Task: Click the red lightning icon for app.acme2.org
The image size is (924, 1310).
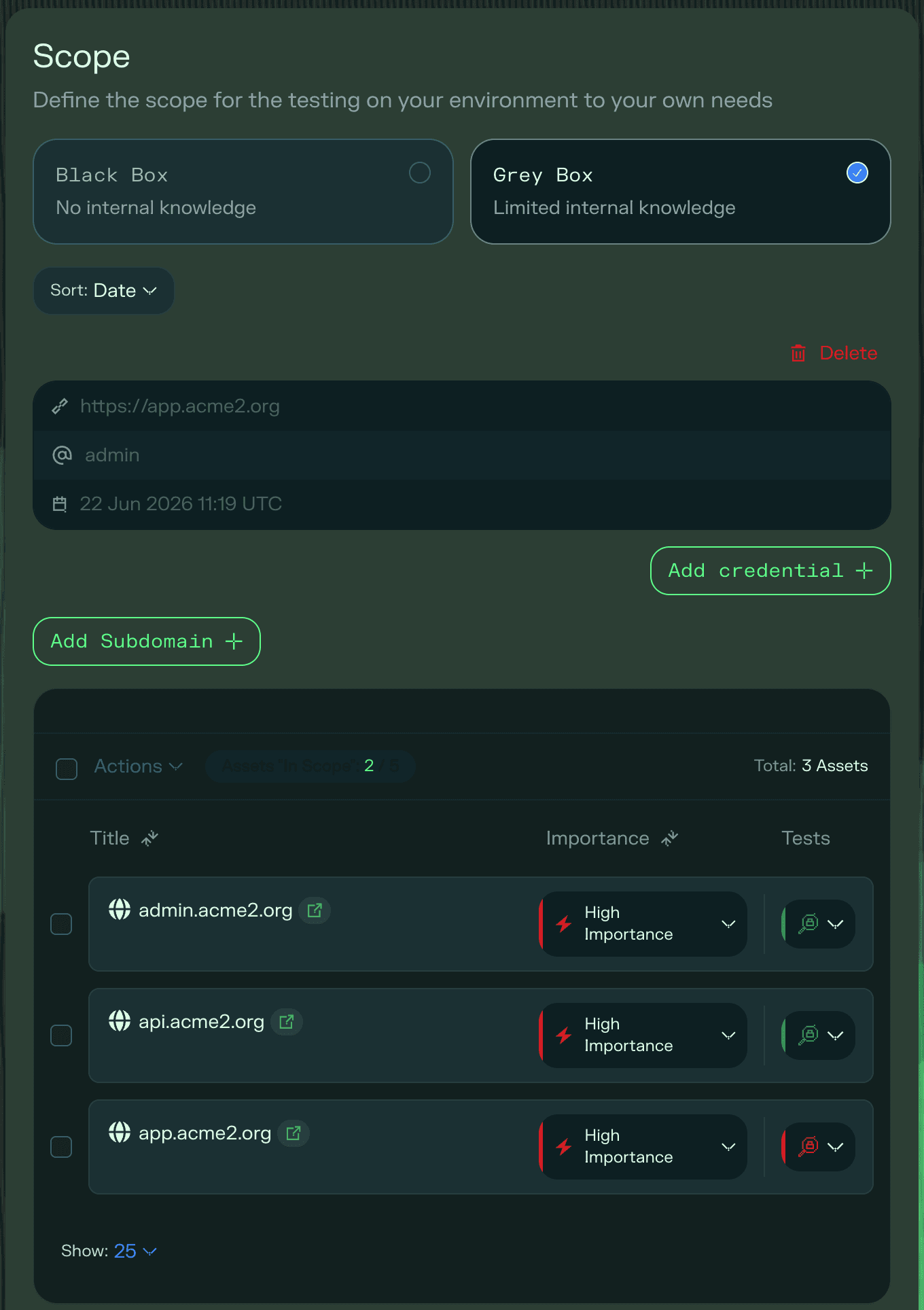Action: click(564, 1147)
